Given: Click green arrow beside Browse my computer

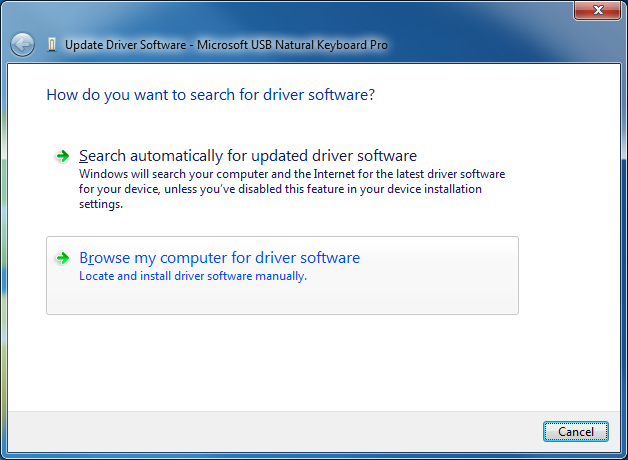Looking at the screenshot, I should tap(62, 258).
